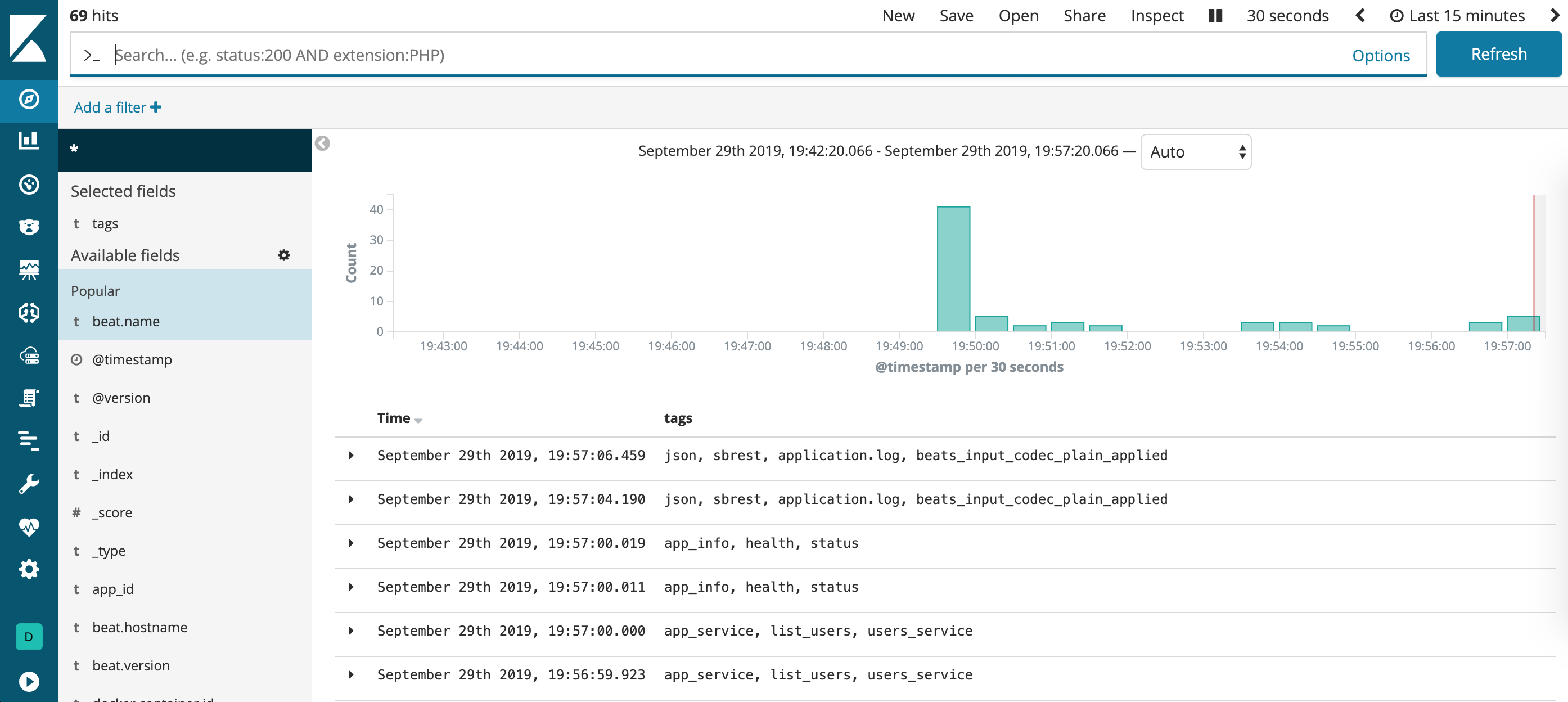Click the Refresh button
This screenshot has width=1568, height=702.
coord(1498,54)
